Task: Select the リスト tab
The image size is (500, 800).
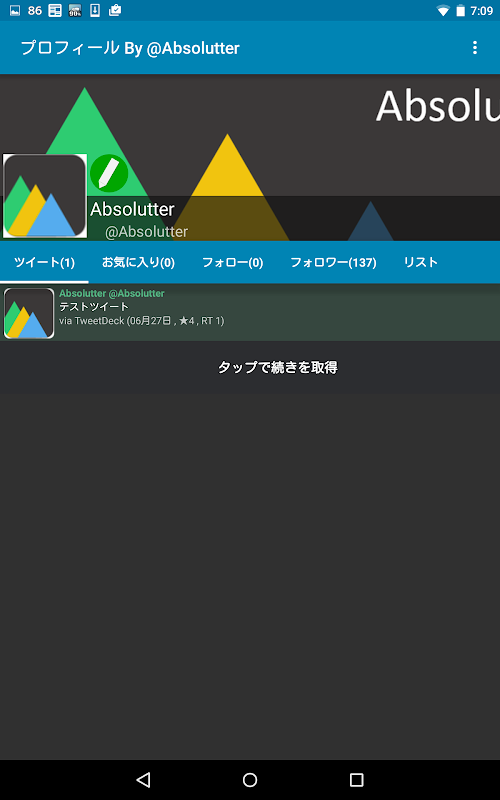Action: (420, 262)
